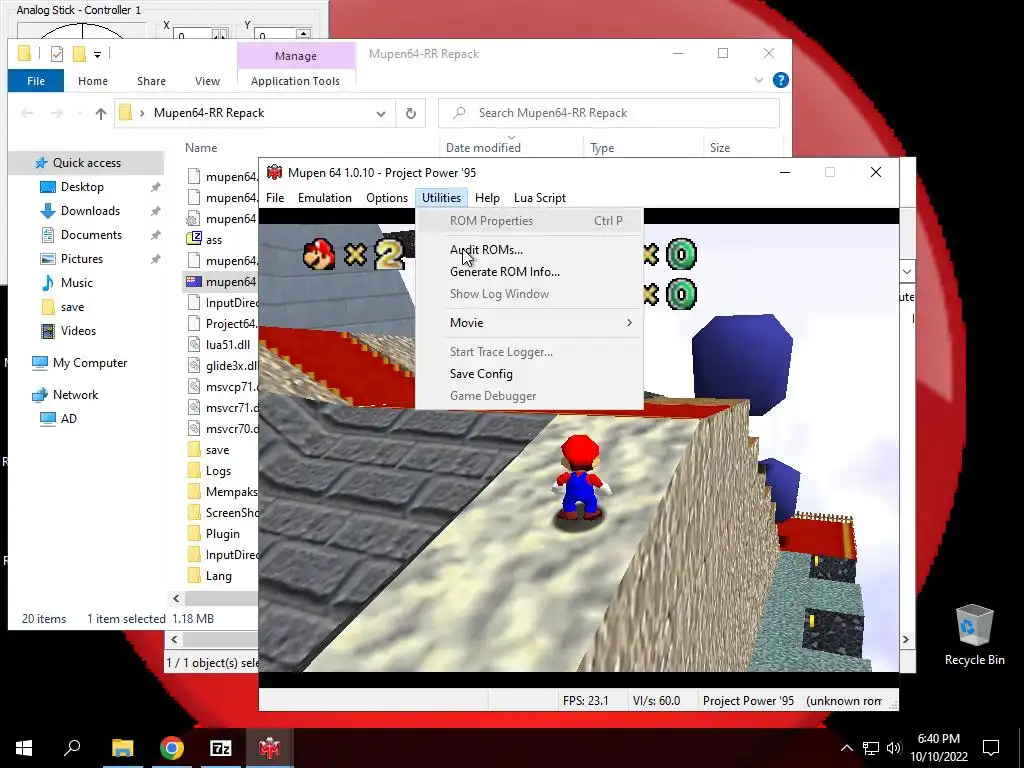Click Explorer Up one level arrow
Viewport: 1024px width, 768px height.
click(x=101, y=114)
